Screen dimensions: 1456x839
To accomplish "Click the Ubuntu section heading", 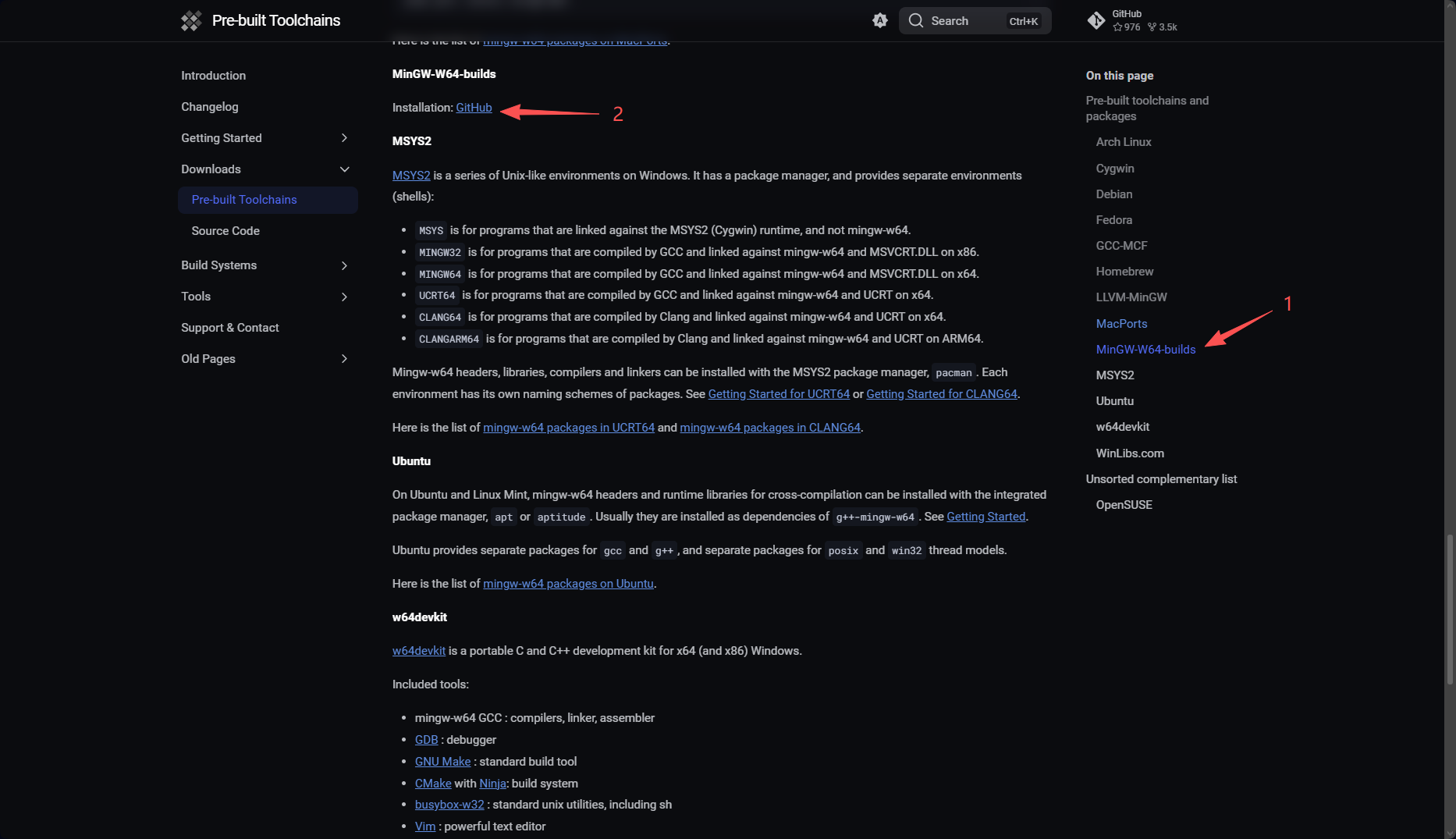I will coord(411,461).
